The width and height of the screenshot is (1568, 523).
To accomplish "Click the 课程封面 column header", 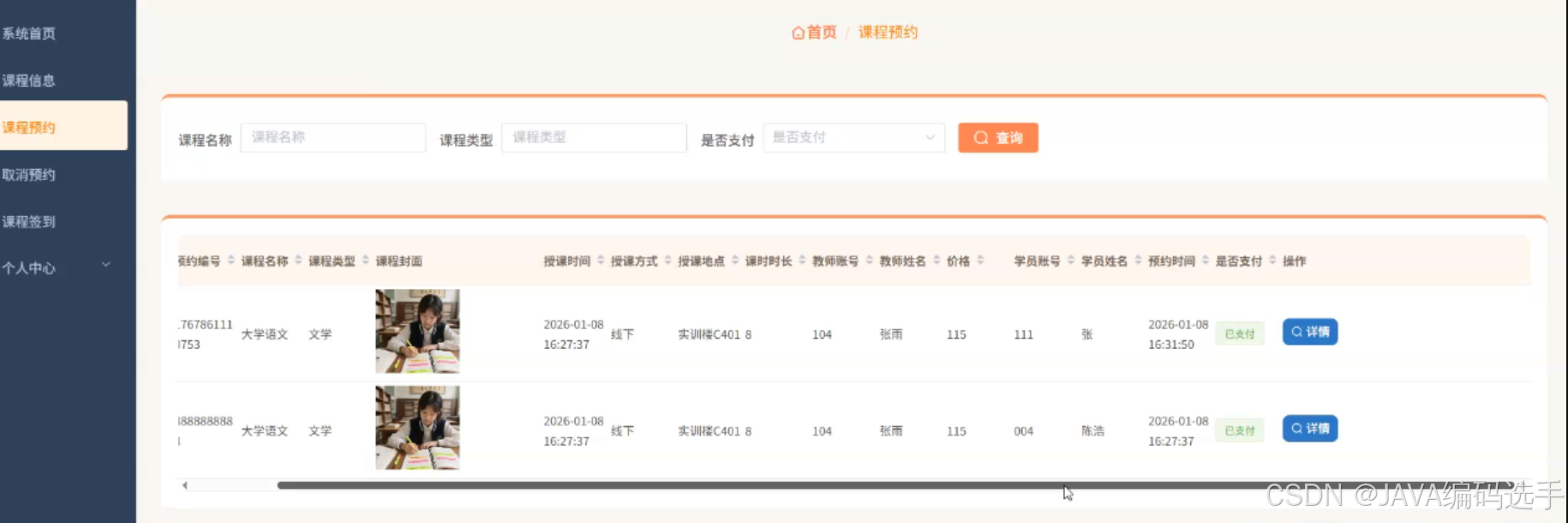I will (x=398, y=261).
